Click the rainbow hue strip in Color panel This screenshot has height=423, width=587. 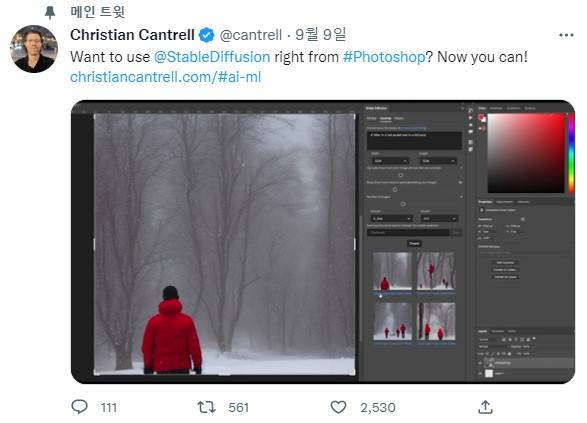click(571, 153)
